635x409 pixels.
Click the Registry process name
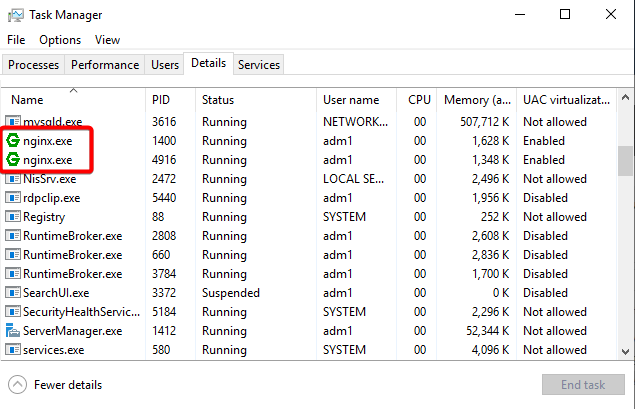pyautogui.click(x=44, y=217)
